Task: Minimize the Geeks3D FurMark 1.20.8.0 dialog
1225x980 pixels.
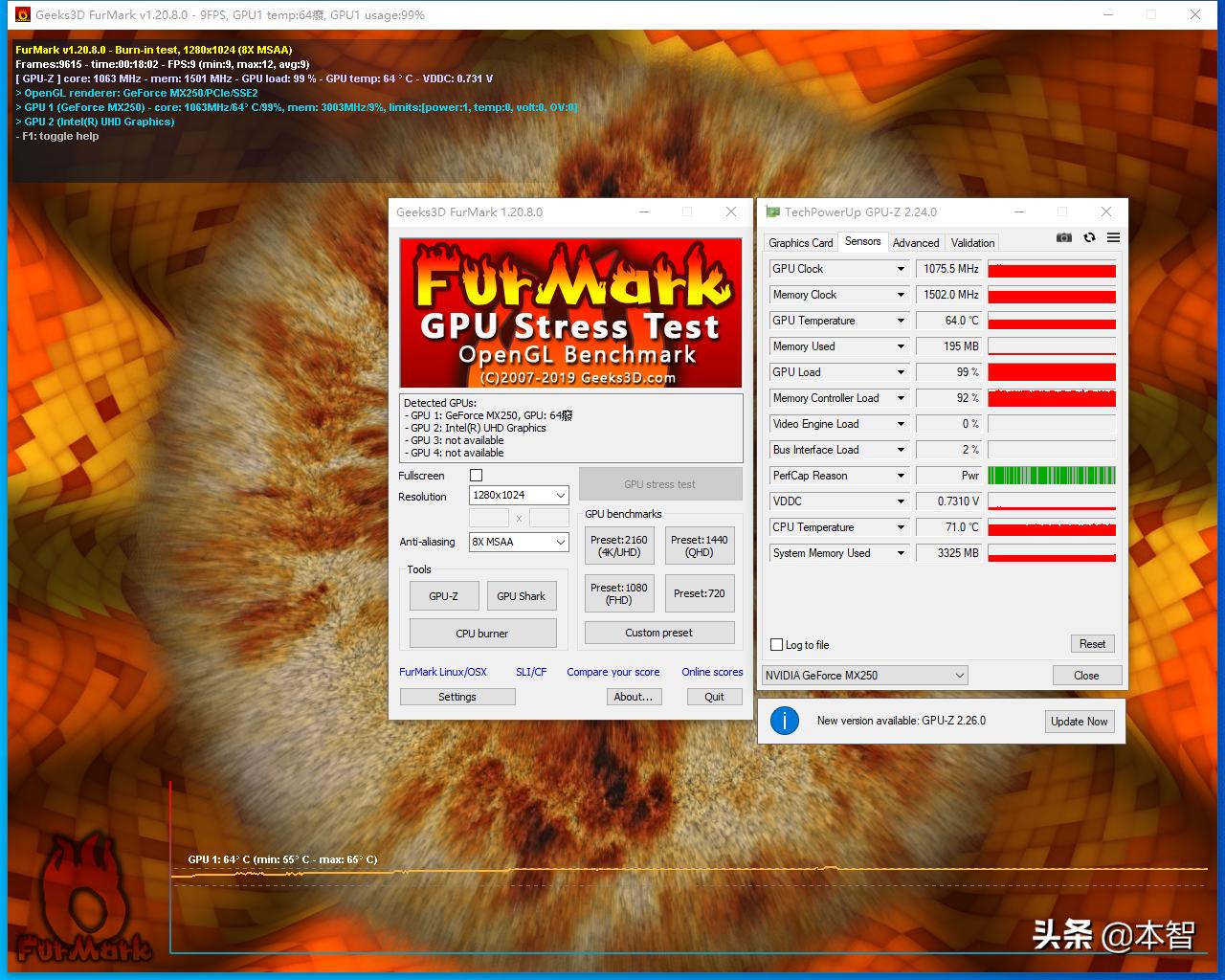Action: pyautogui.click(x=644, y=212)
